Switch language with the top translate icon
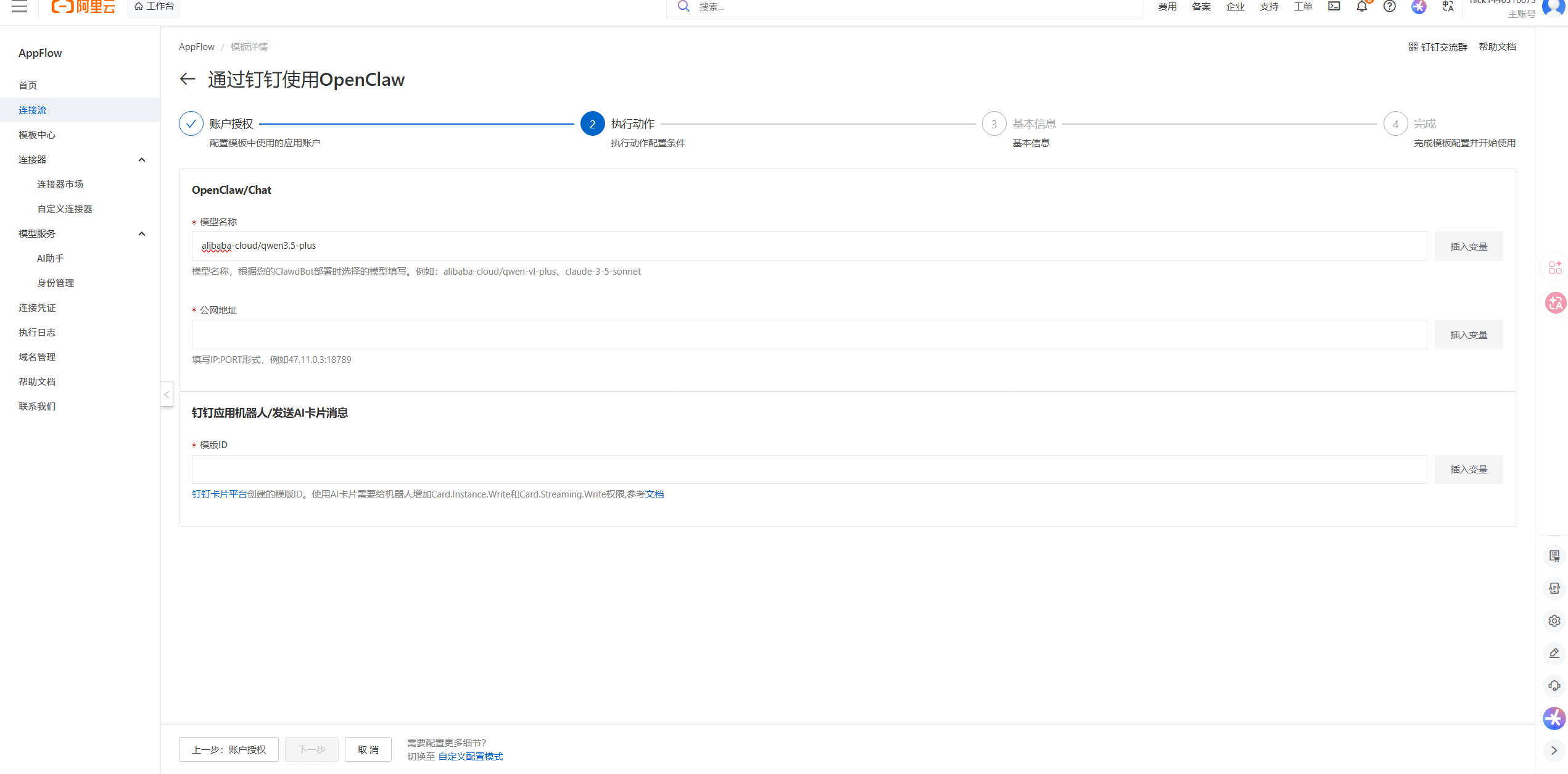Image resolution: width=1568 pixels, height=774 pixels. tap(1448, 6)
